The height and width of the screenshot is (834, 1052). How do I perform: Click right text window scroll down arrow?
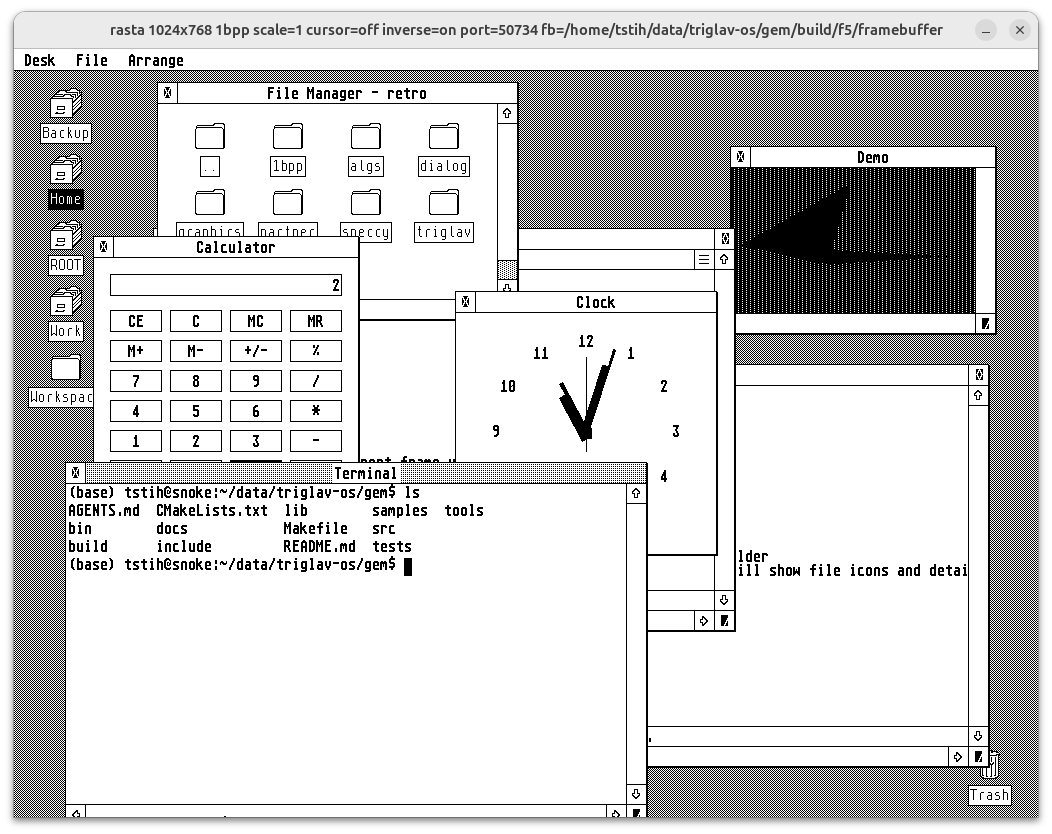pos(978,736)
